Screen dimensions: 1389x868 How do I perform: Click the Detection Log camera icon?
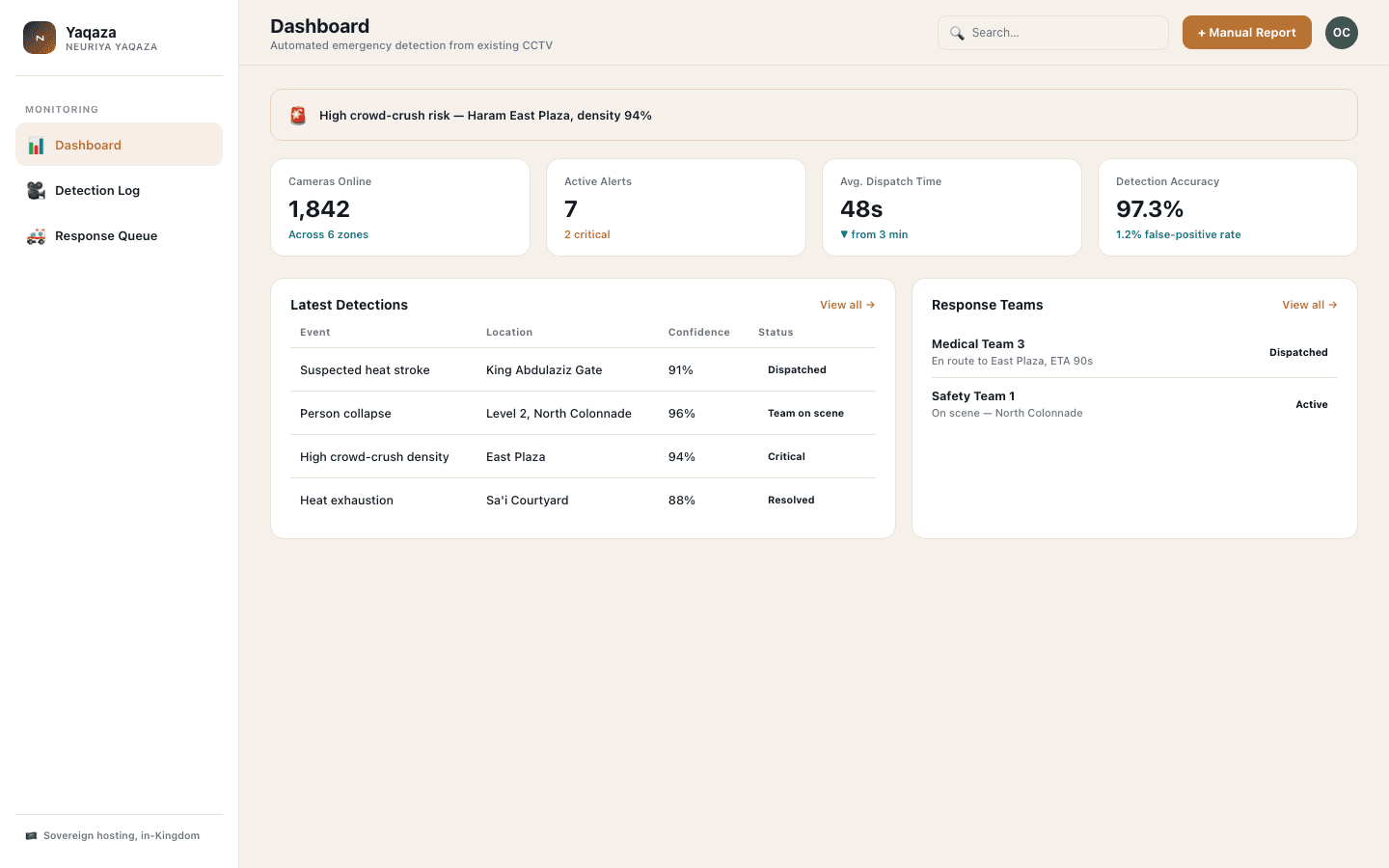click(36, 191)
